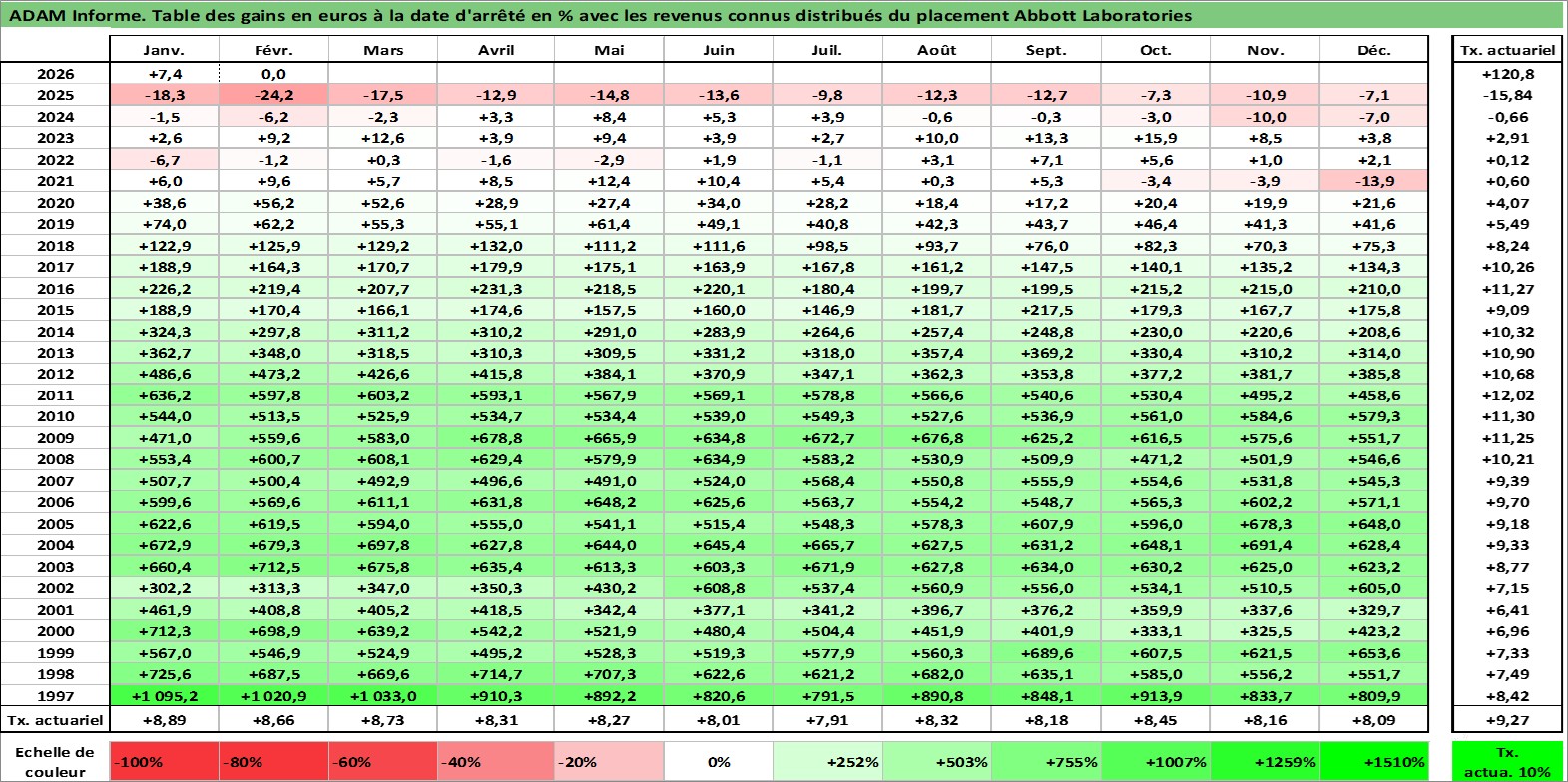Click the -13,9 cell in December 2021

[1374, 181]
